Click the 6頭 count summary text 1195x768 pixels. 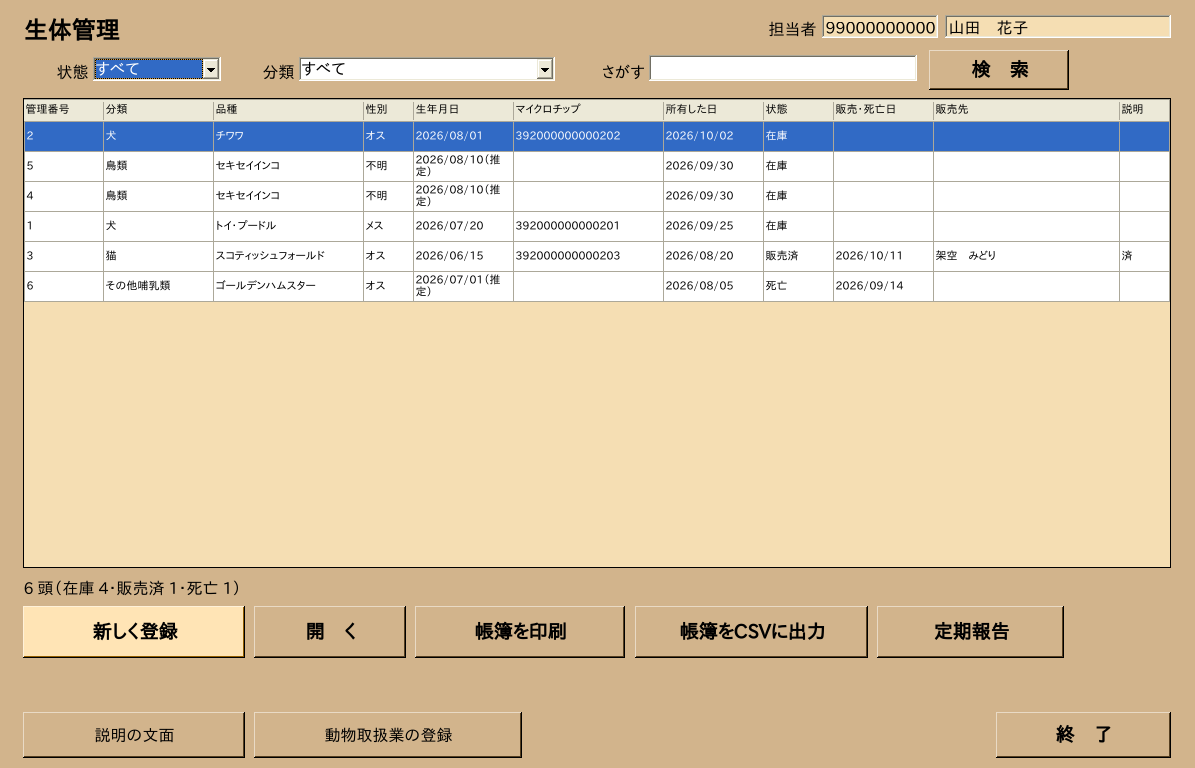tap(132, 588)
